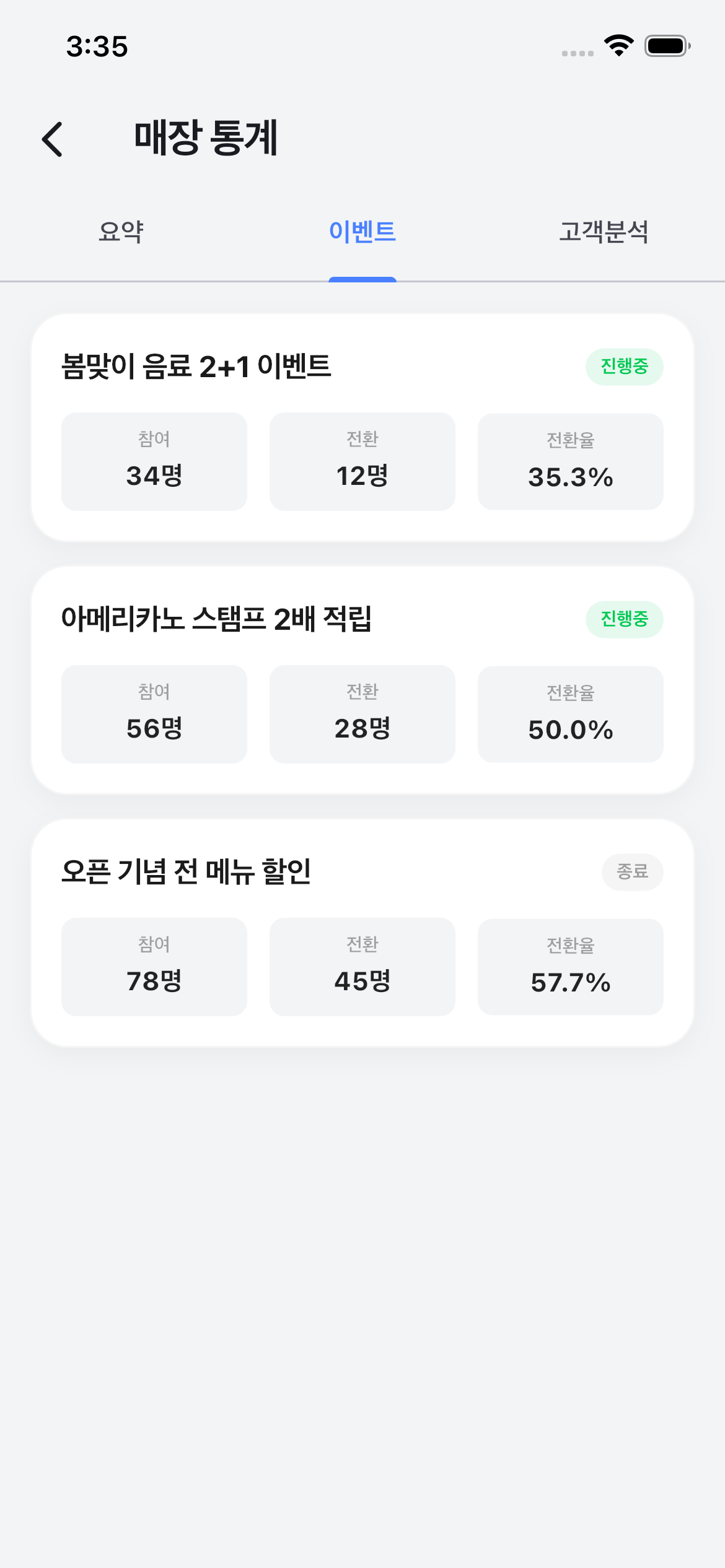Tap the 34명 참여 stat tile
This screenshot has width=725, height=1568.
154,462
